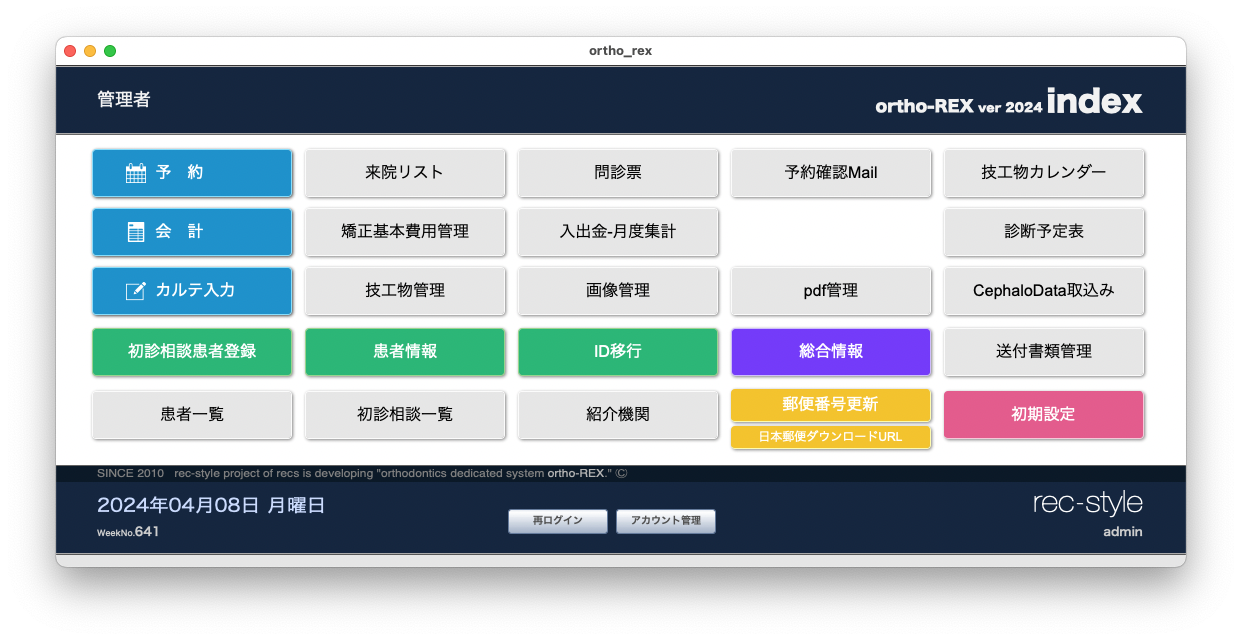The height and width of the screenshot is (641, 1242).
Task: Open the 問診票 questionnaire
Action: pos(618,173)
